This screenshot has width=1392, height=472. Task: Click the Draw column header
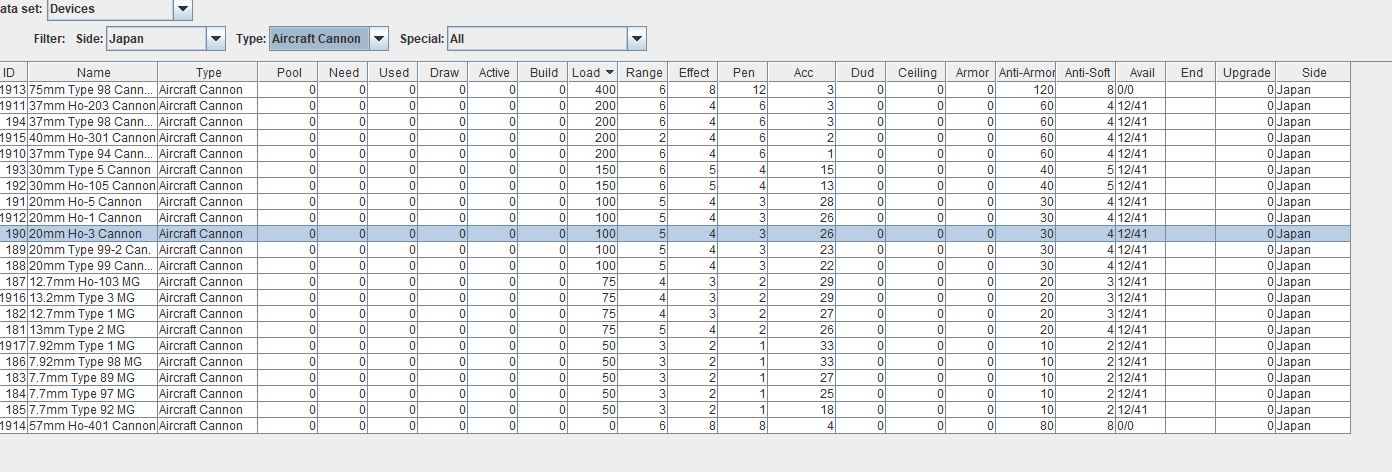(x=443, y=73)
